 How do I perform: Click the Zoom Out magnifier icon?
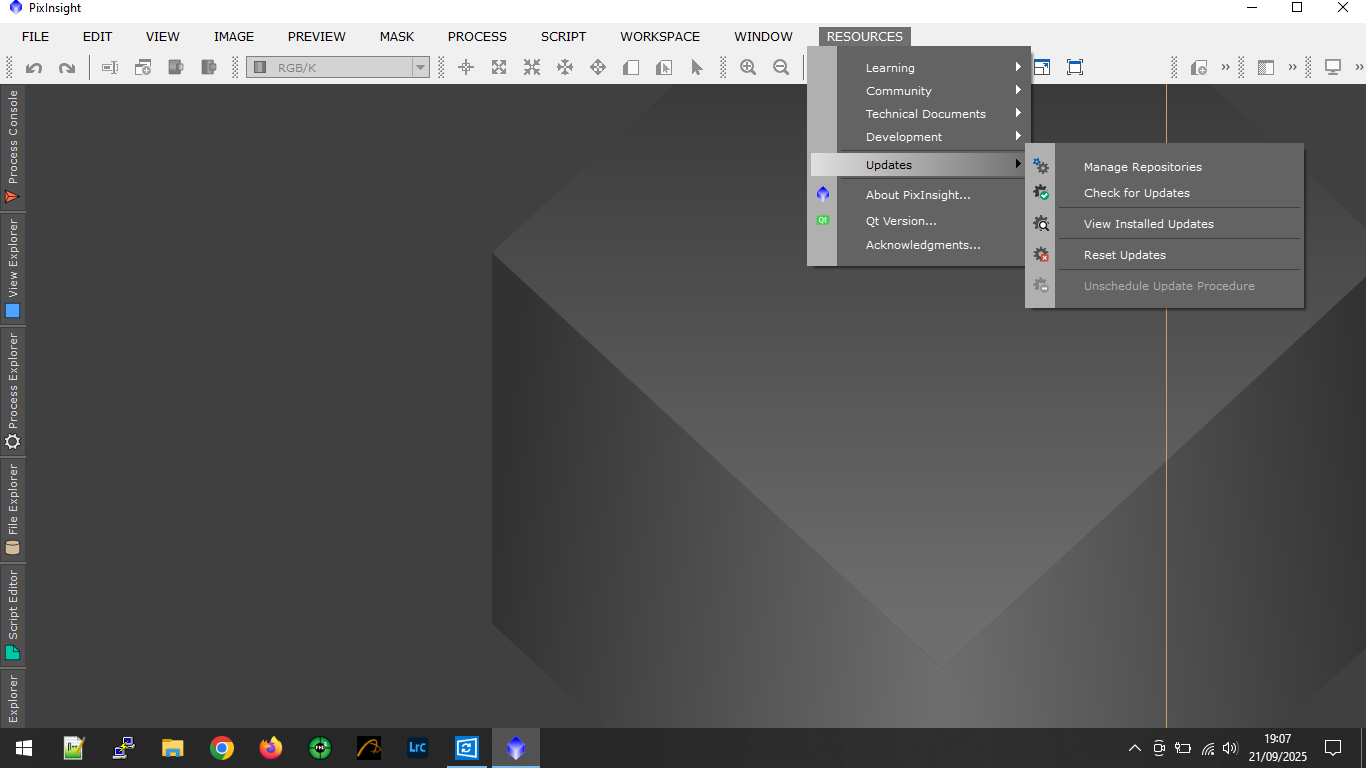click(781, 68)
